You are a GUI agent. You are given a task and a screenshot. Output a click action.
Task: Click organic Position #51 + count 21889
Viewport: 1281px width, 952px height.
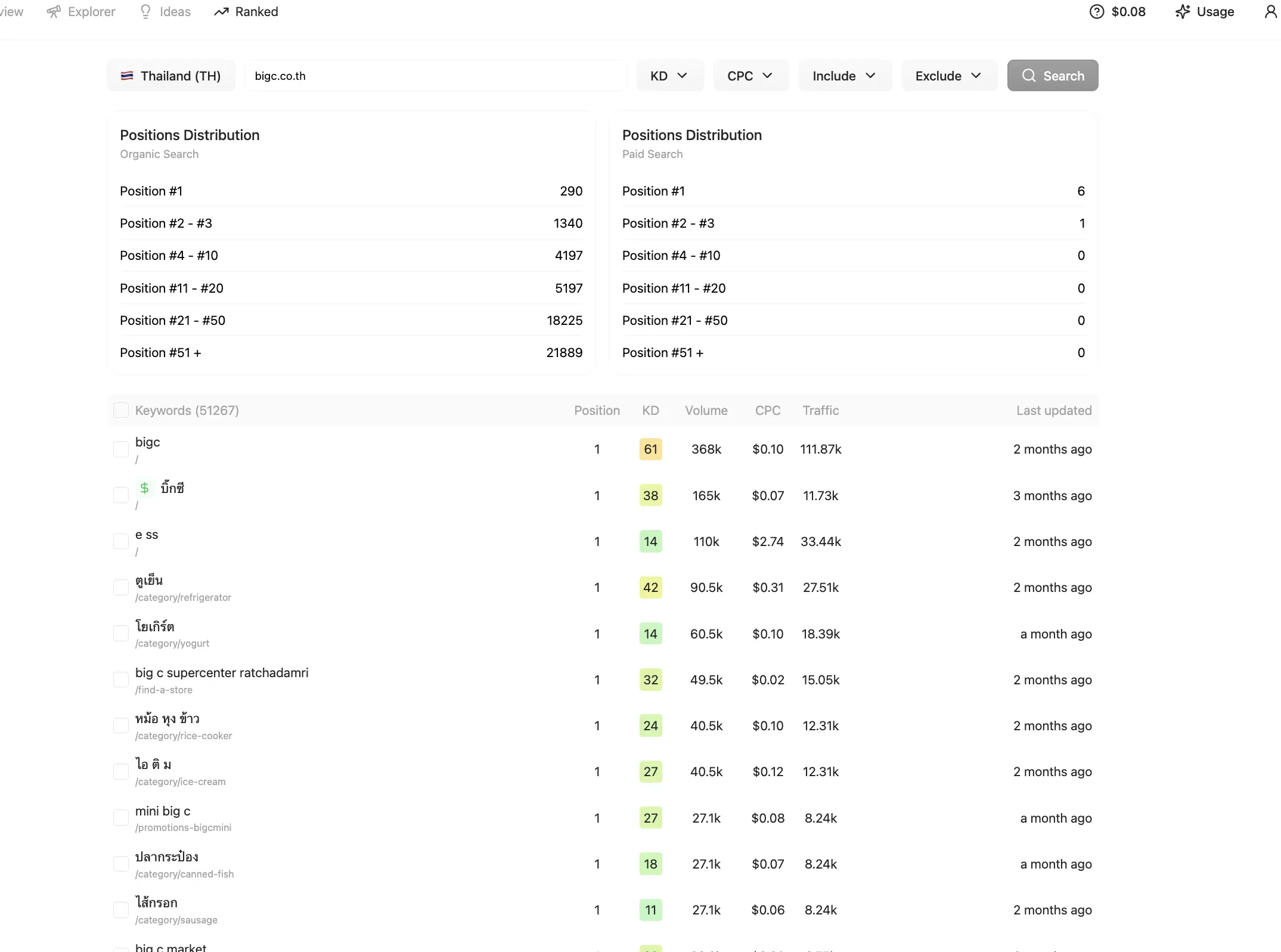[564, 352]
